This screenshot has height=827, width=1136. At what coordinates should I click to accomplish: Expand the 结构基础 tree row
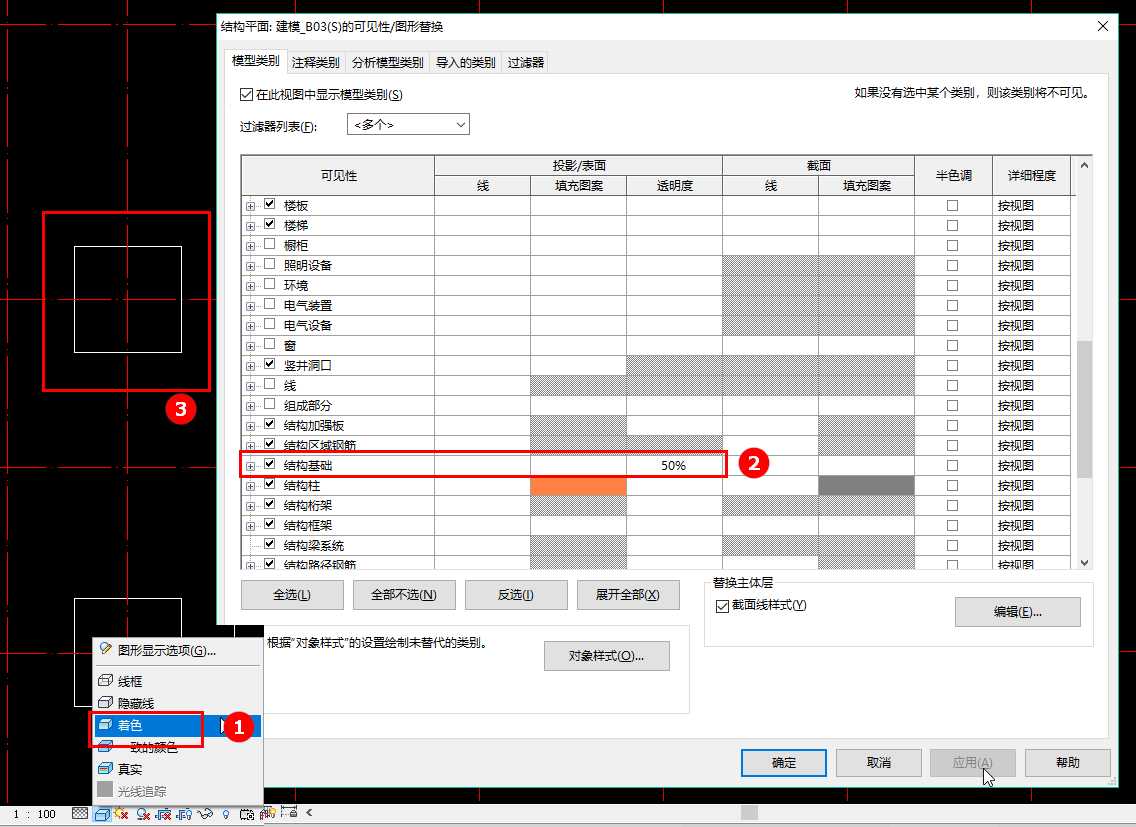251,466
